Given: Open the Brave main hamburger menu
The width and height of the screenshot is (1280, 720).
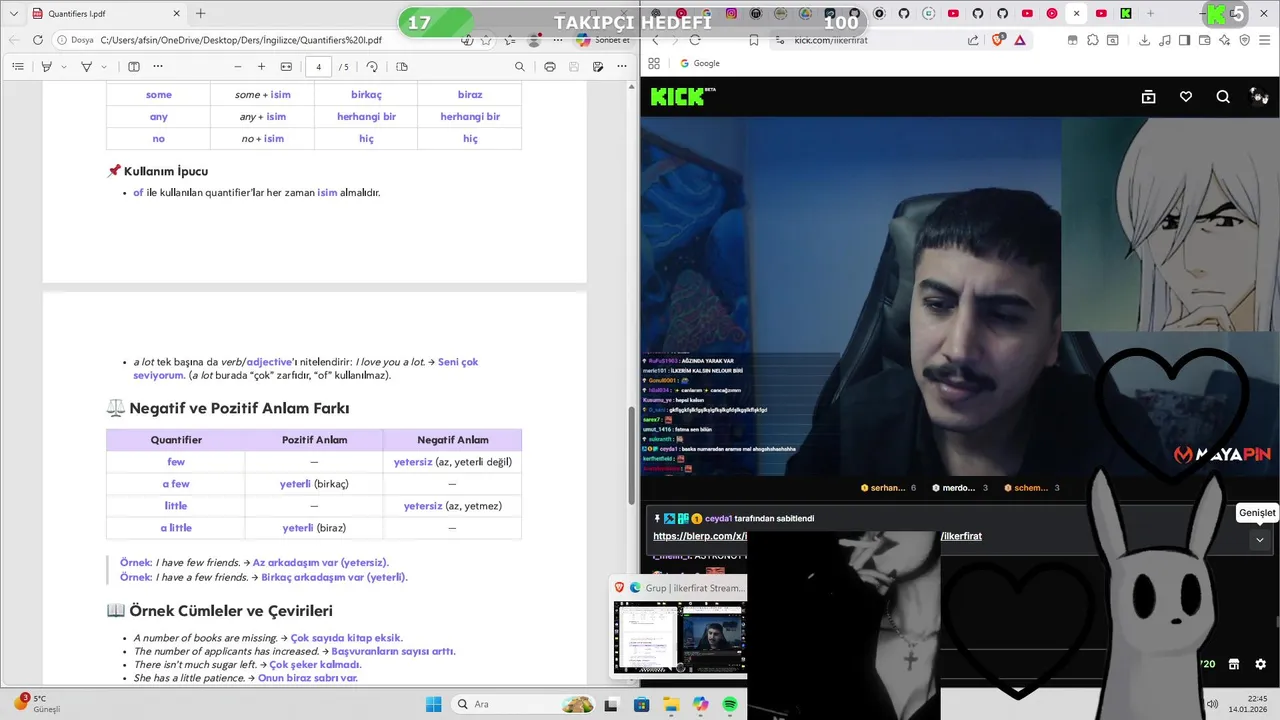Looking at the screenshot, I should click(x=1266, y=40).
